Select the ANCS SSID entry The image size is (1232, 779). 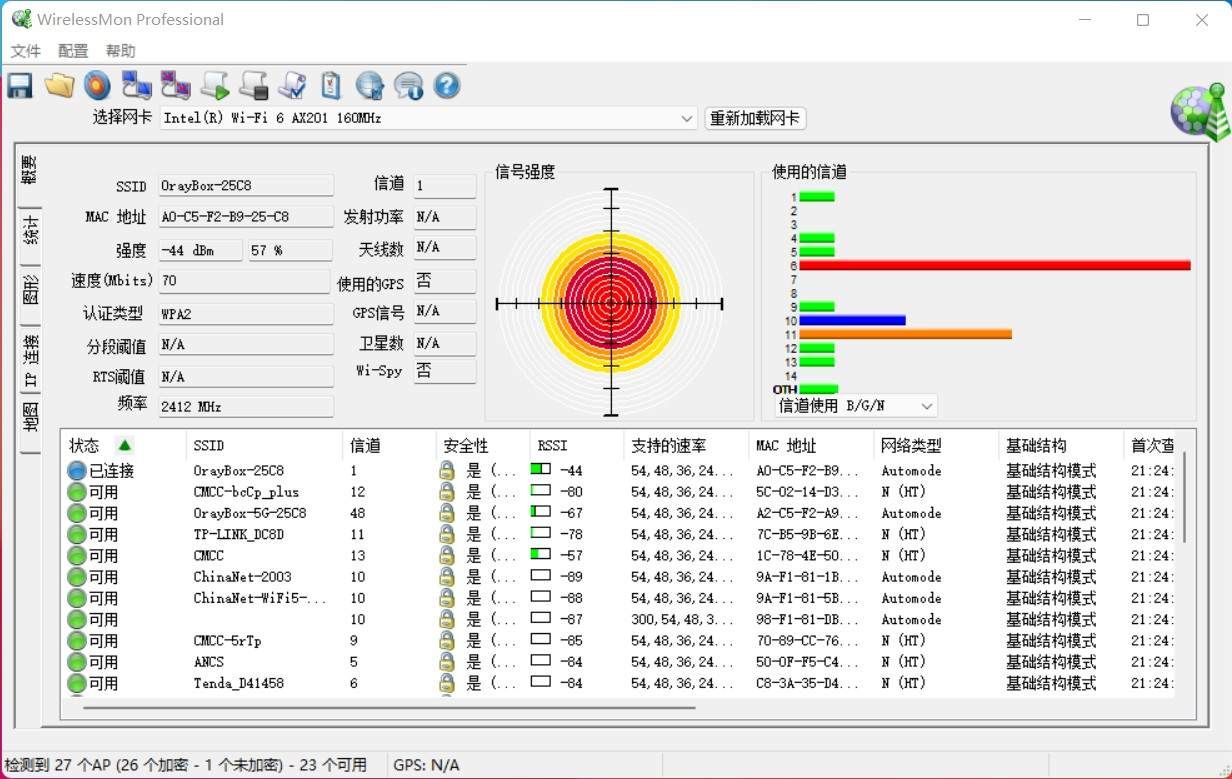coord(208,662)
